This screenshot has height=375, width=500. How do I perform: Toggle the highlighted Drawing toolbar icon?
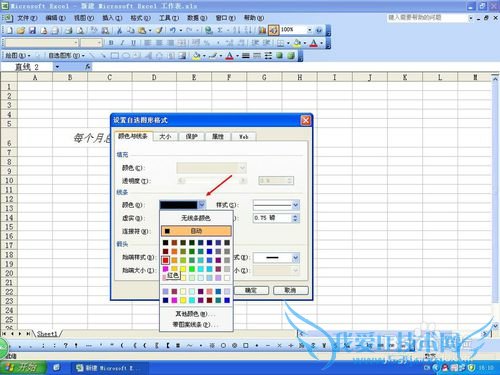click(x=273, y=30)
